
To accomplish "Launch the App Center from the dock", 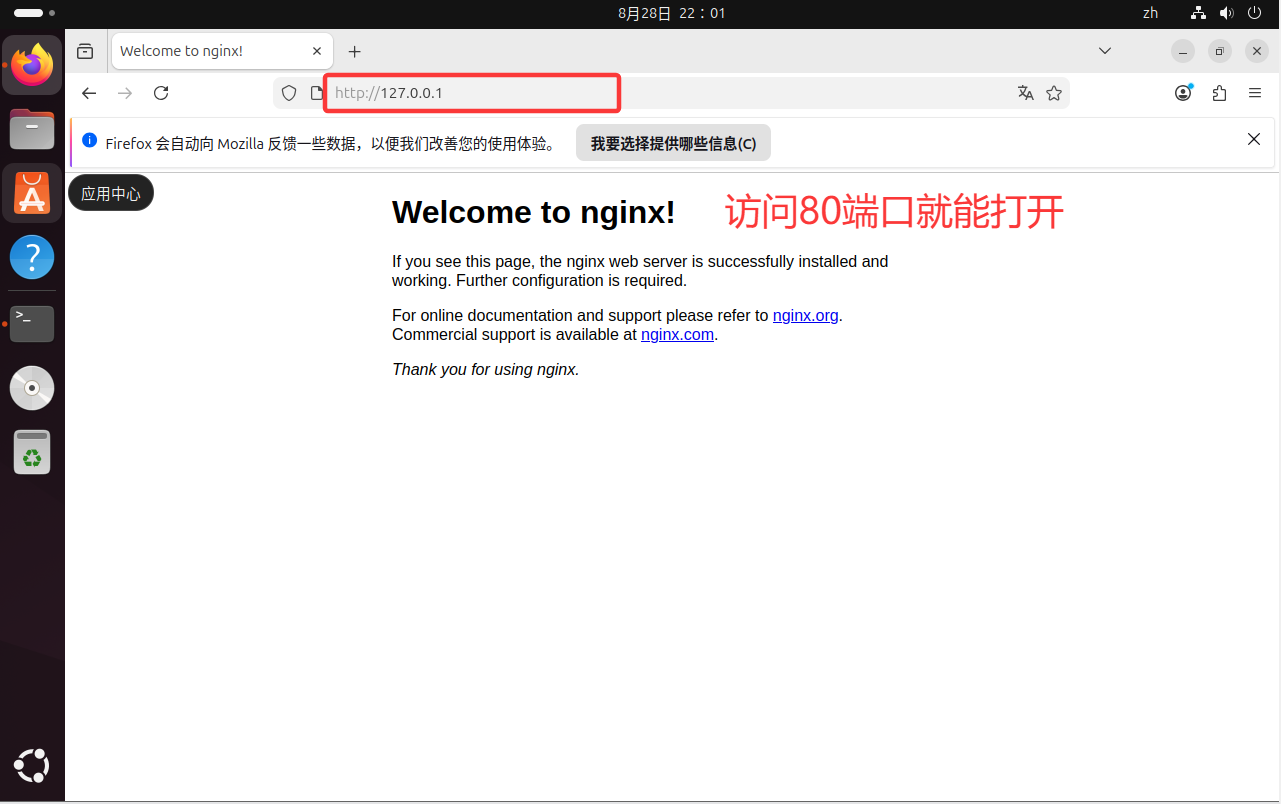I will coord(32,193).
